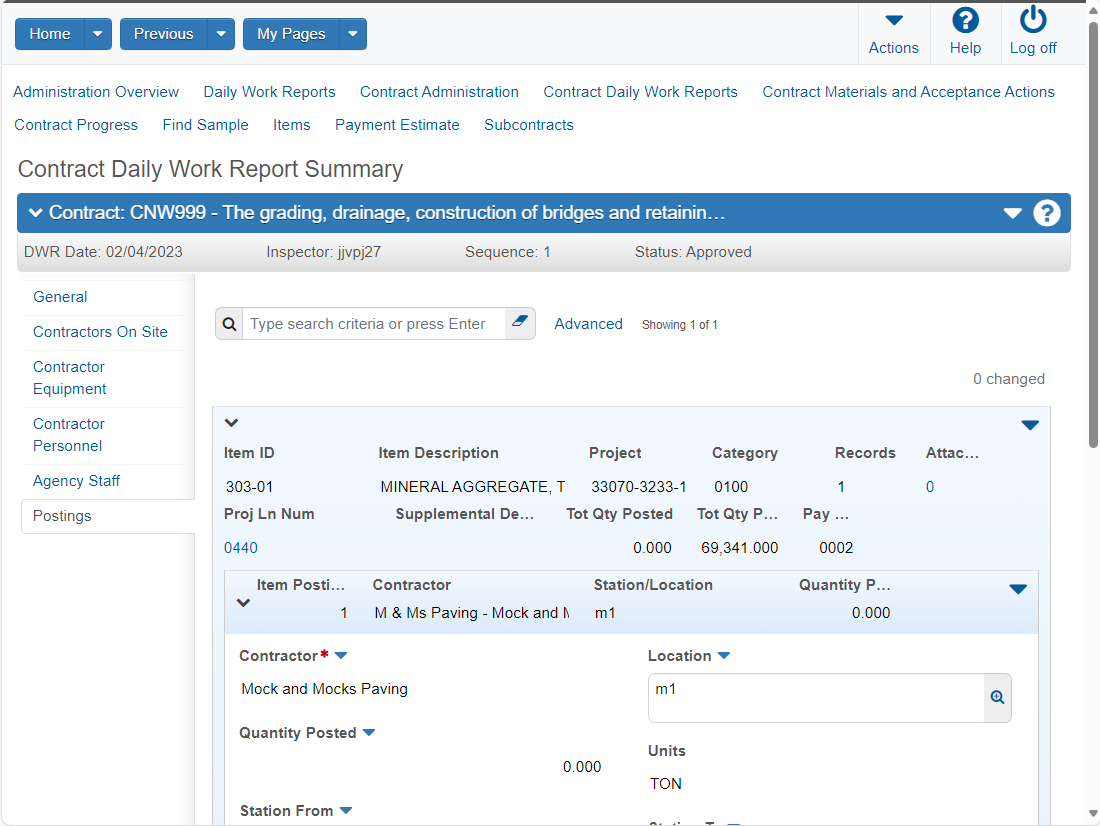Open the Home button dropdown arrow
This screenshot has height=826, width=1100.
tap(98, 34)
